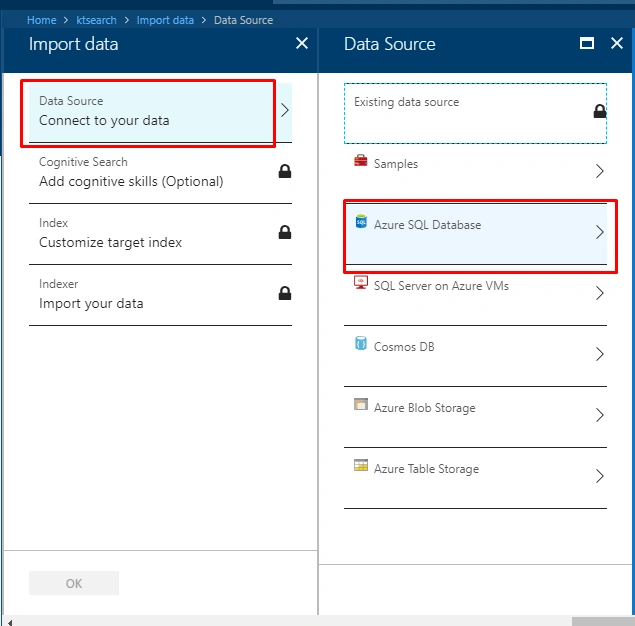Viewport: 635px width, 626px height.
Task: Click the lock icon on Index row
Action: [285, 232]
